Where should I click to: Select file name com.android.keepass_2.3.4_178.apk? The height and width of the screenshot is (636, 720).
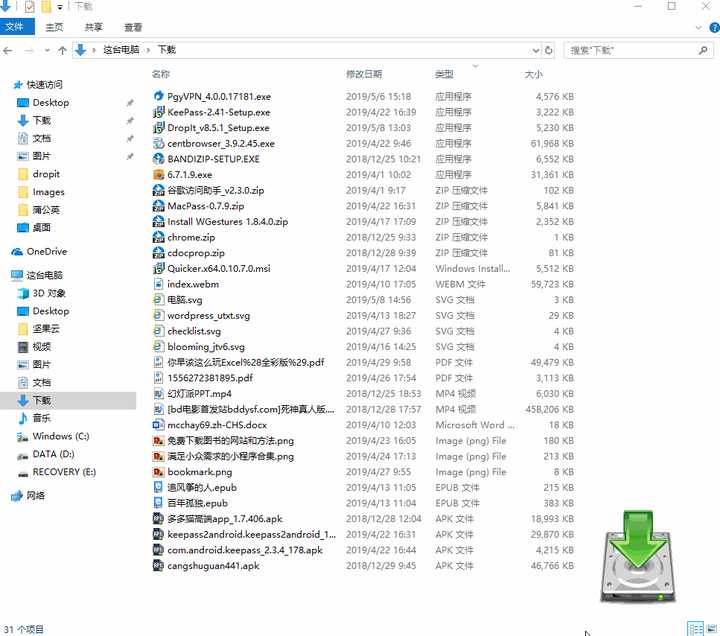[245, 550]
